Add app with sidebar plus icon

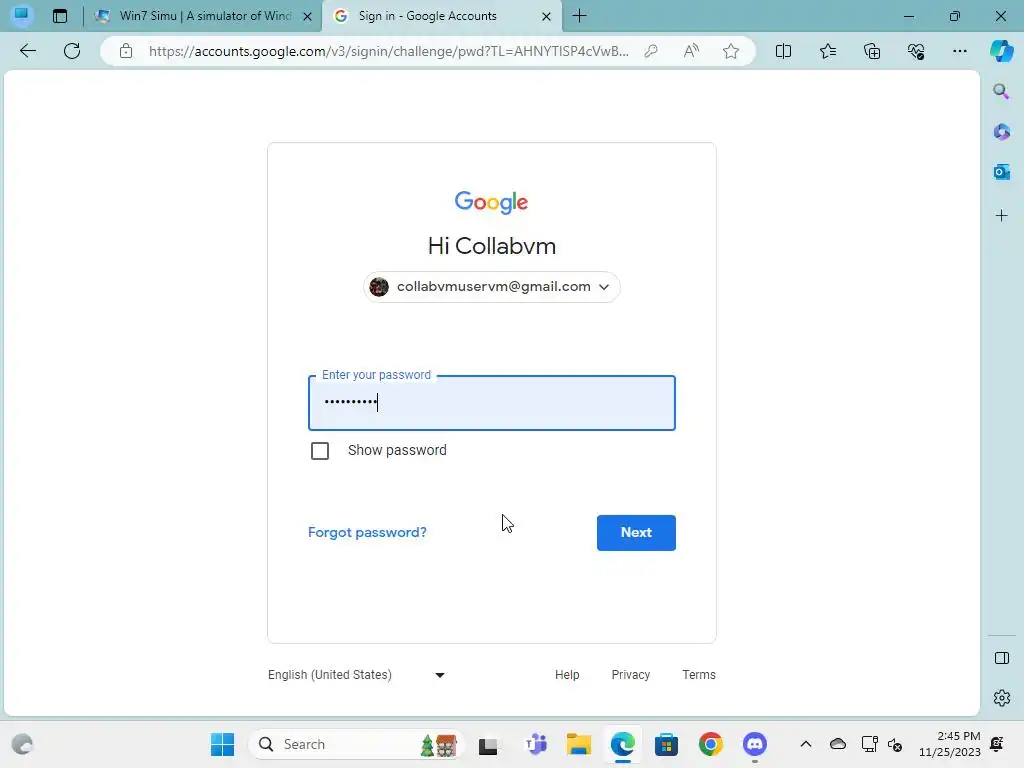point(1001,216)
